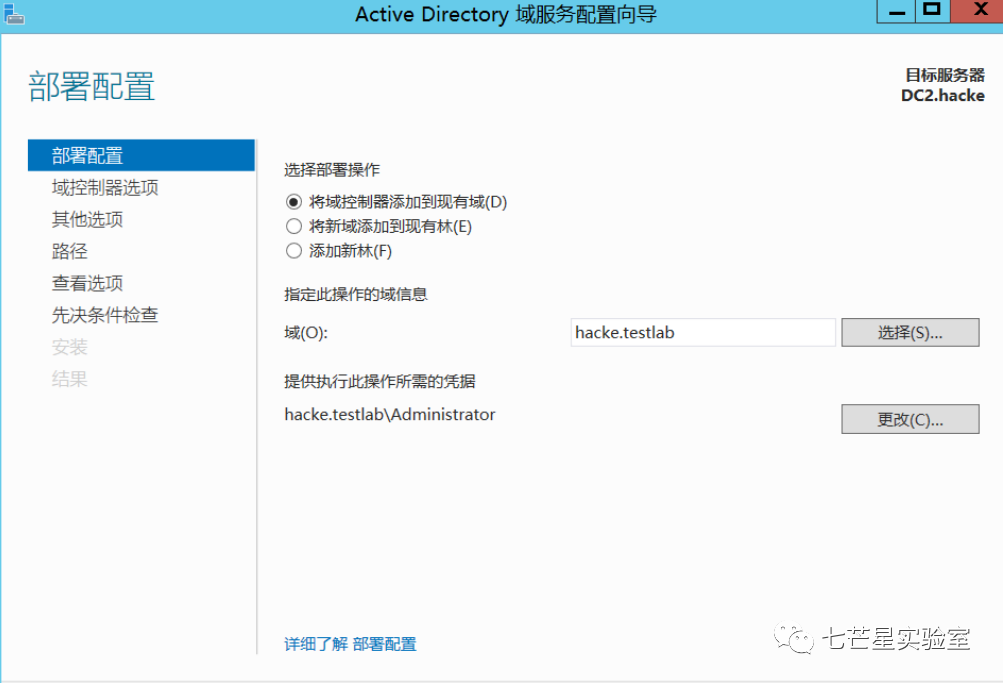Minimize the wizard window

897,11
